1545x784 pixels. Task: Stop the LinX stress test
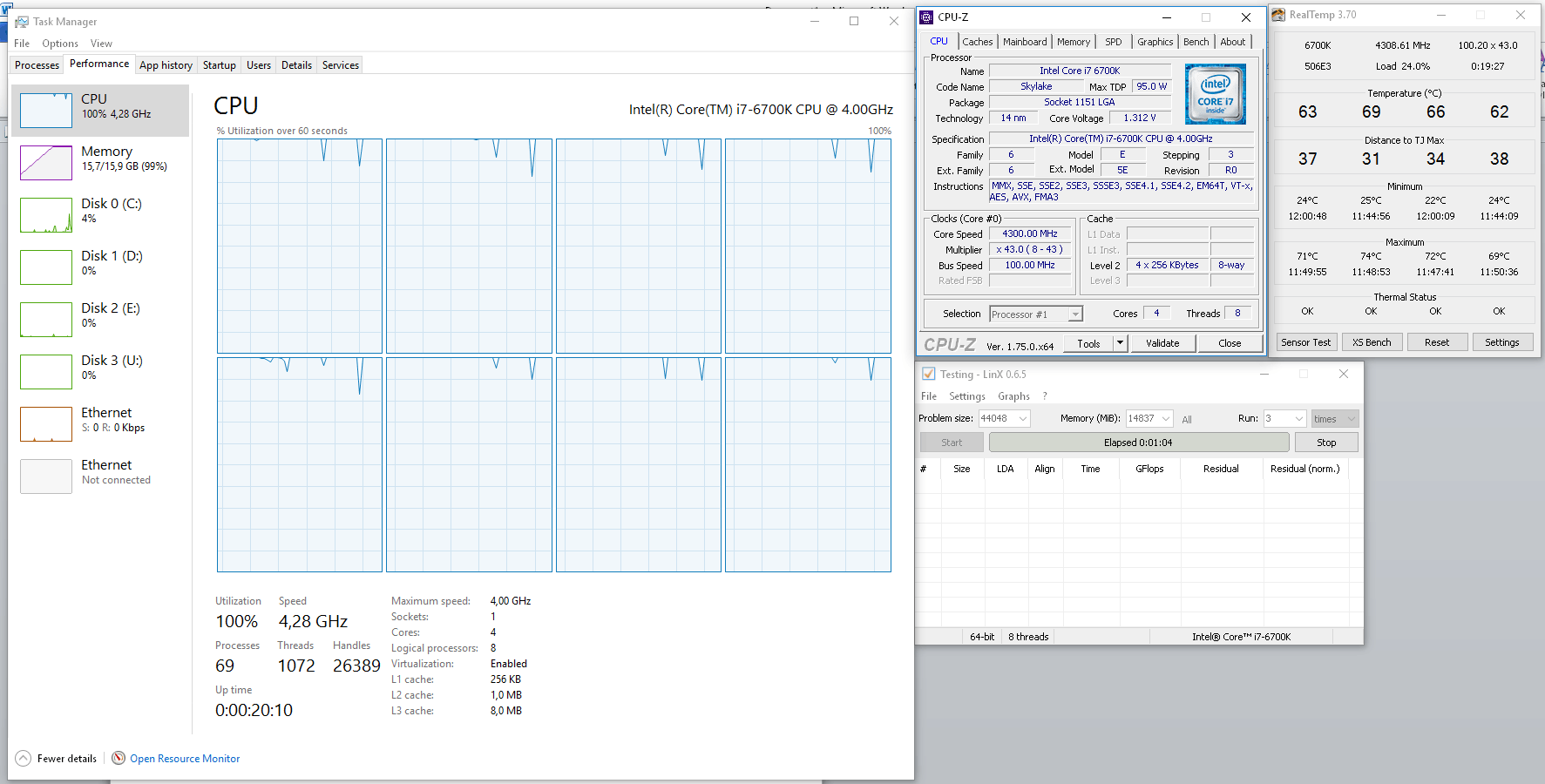pos(1326,443)
